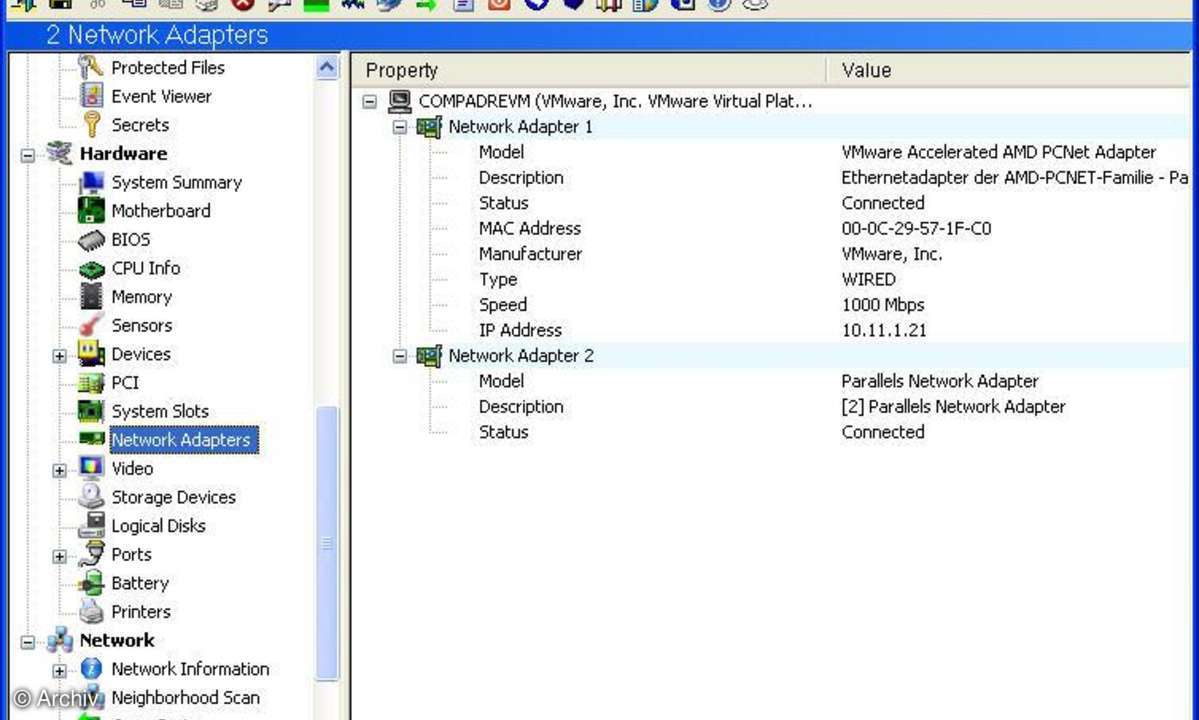The height and width of the screenshot is (720, 1199).
Task: Collapse the Network Adapter 1 group
Action: (x=400, y=127)
